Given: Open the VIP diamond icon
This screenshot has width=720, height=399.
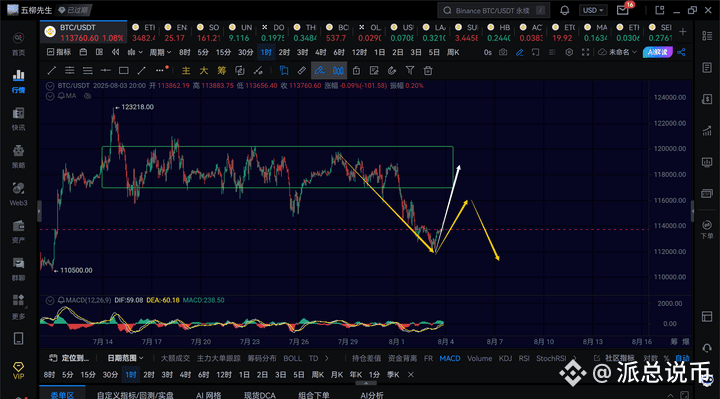Looking at the screenshot, I should pyautogui.click(x=18, y=371).
